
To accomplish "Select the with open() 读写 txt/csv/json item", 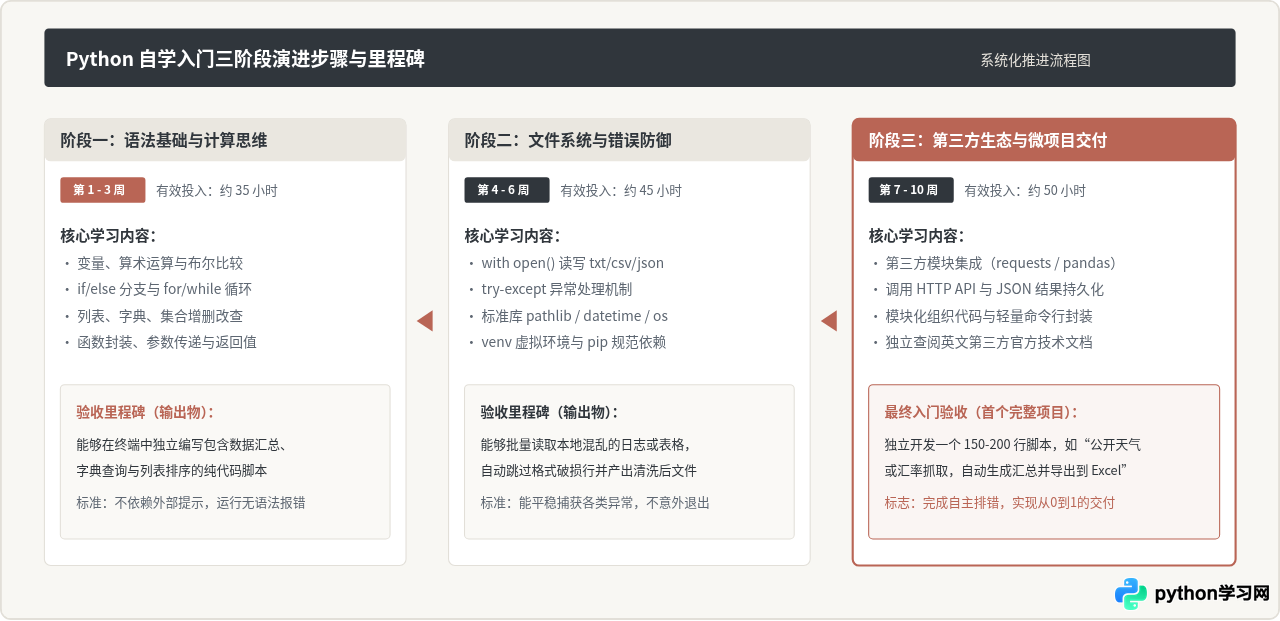I will pos(573,263).
